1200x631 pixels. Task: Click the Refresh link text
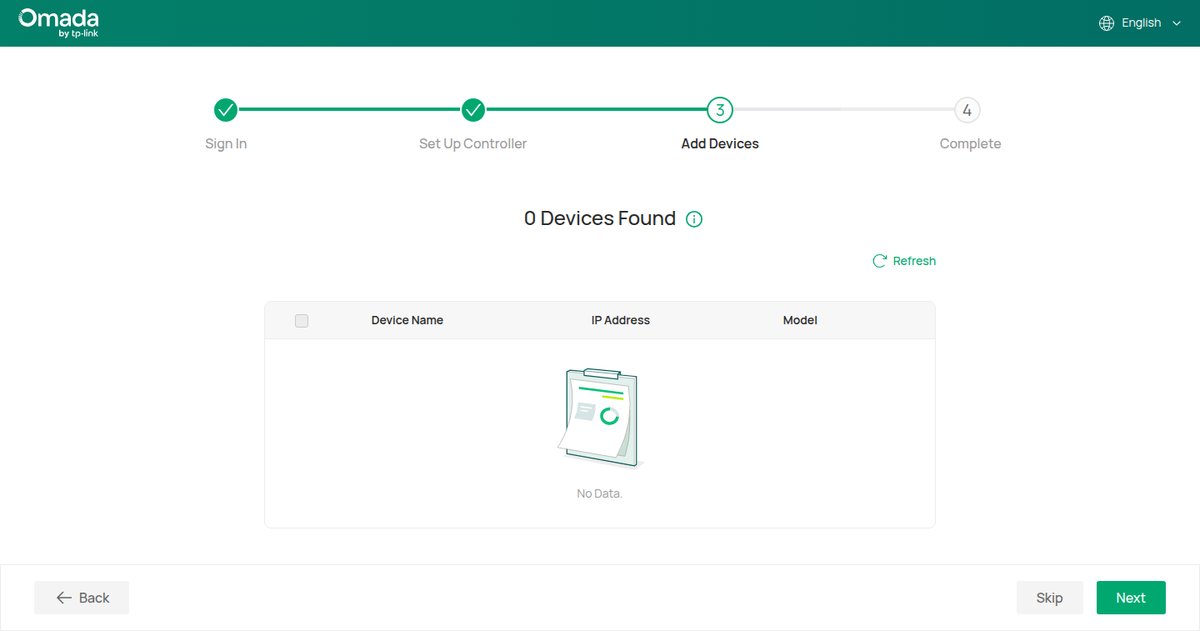tap(914, 261)
